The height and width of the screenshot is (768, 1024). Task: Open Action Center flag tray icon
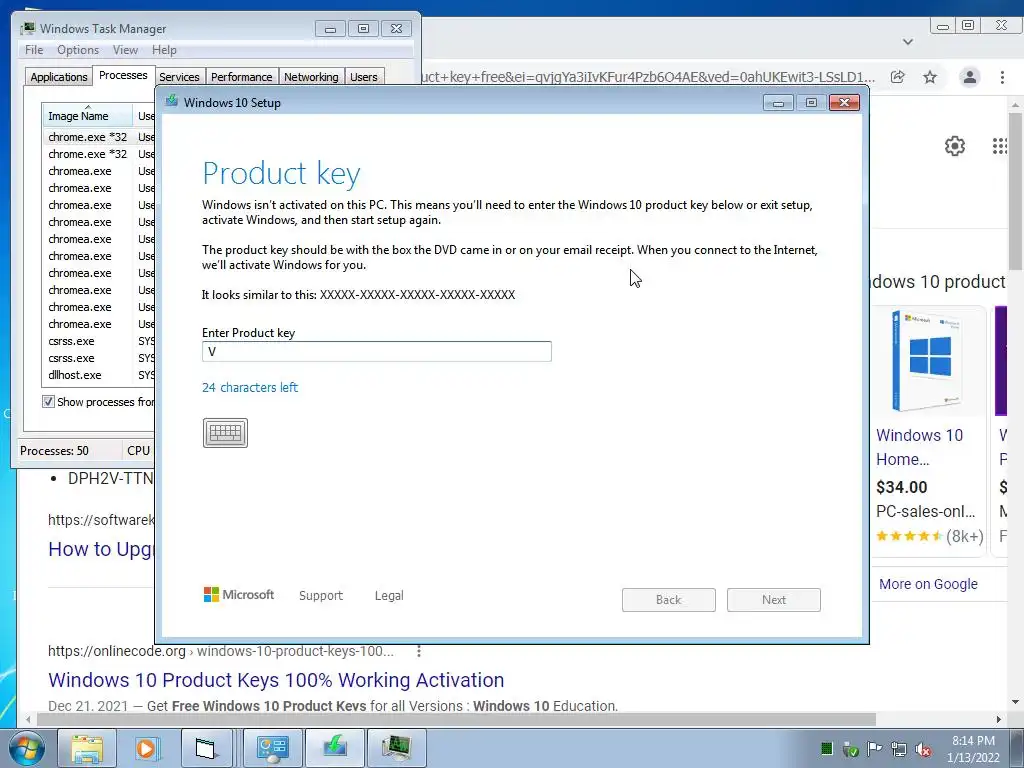[874, 748]
